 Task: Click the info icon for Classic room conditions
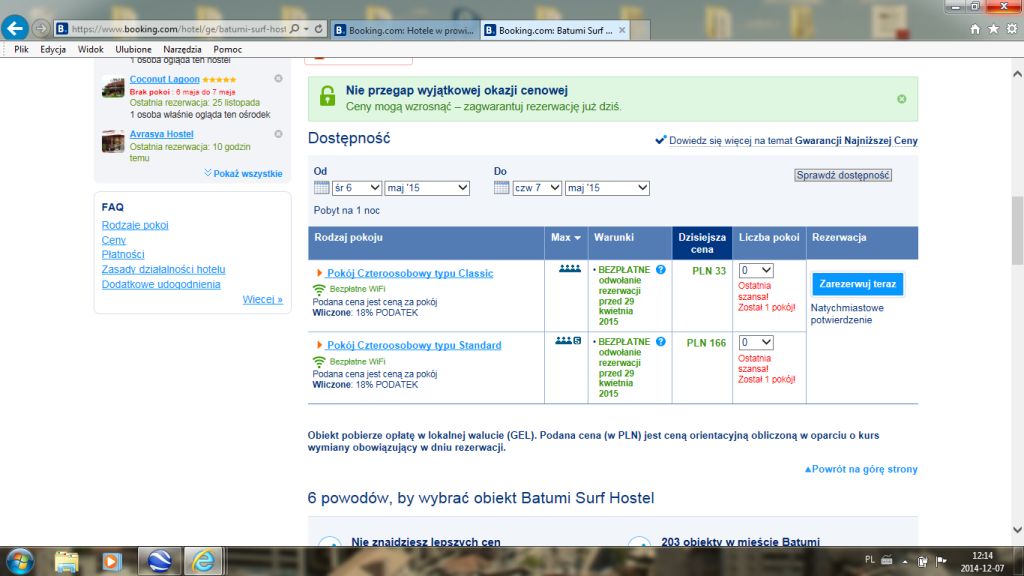[x=661, y=270]
